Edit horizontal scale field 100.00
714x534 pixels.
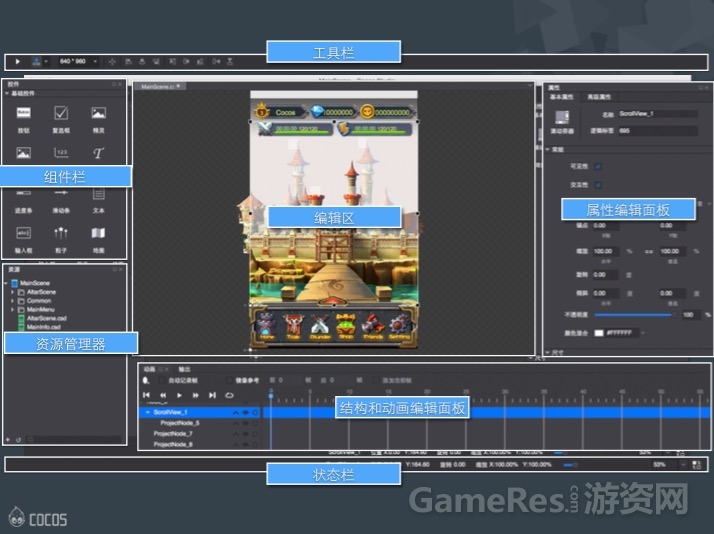click(606, 251)
